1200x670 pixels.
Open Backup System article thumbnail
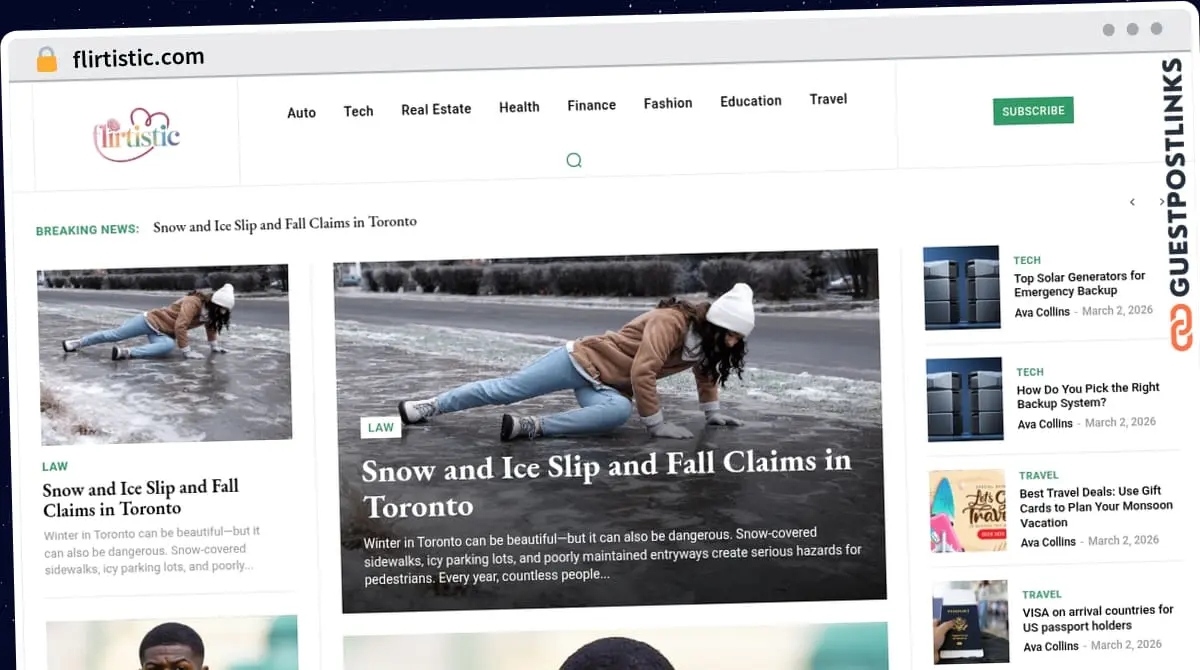tap(965, 399)
